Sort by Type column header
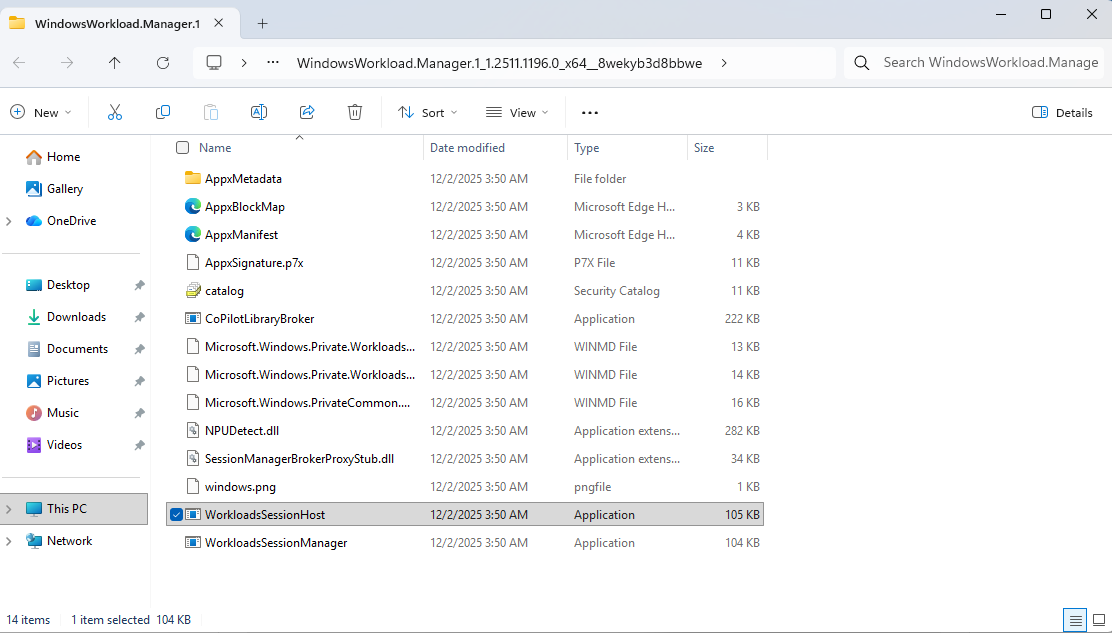 586,147
